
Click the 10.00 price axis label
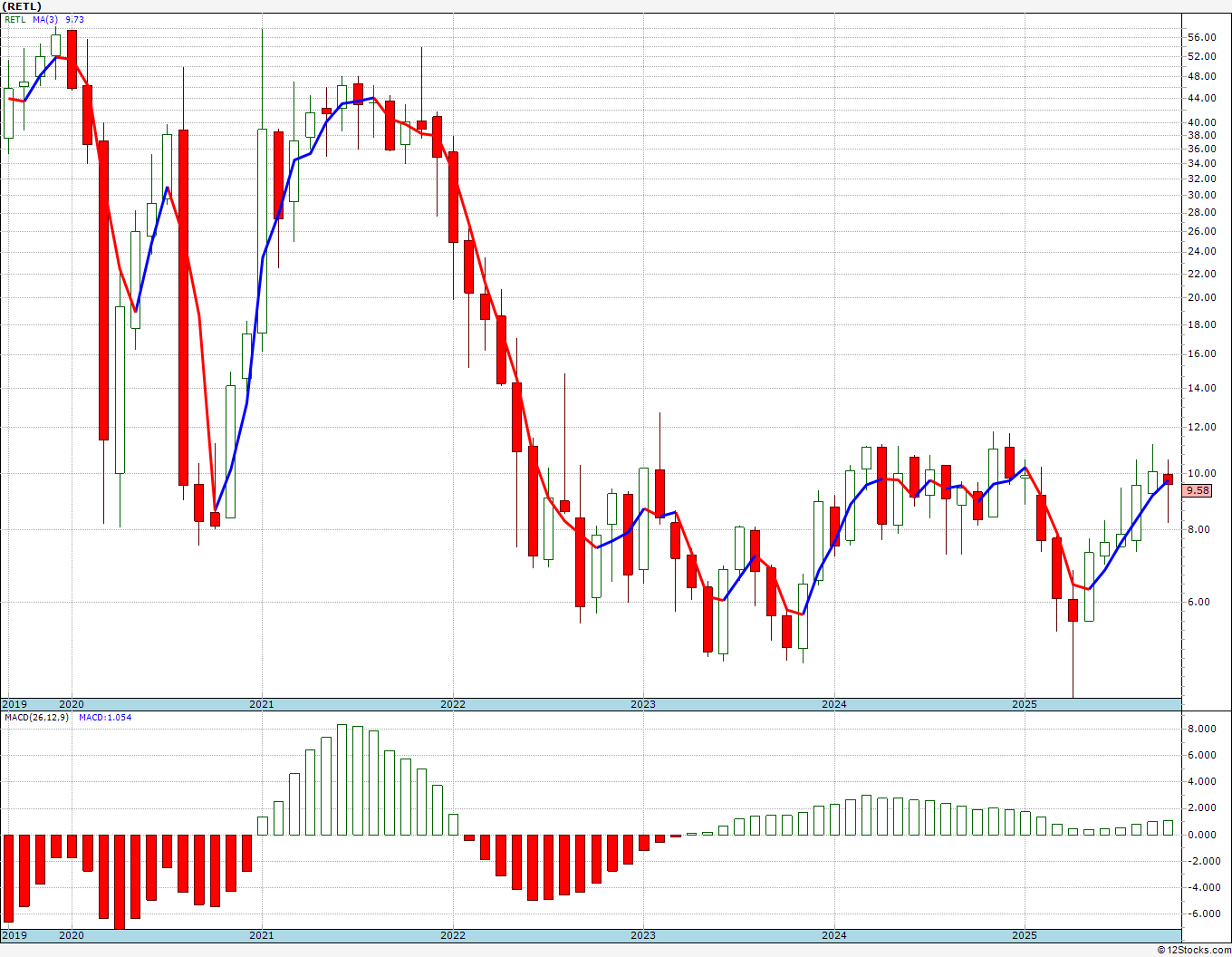pos(1201,473)
